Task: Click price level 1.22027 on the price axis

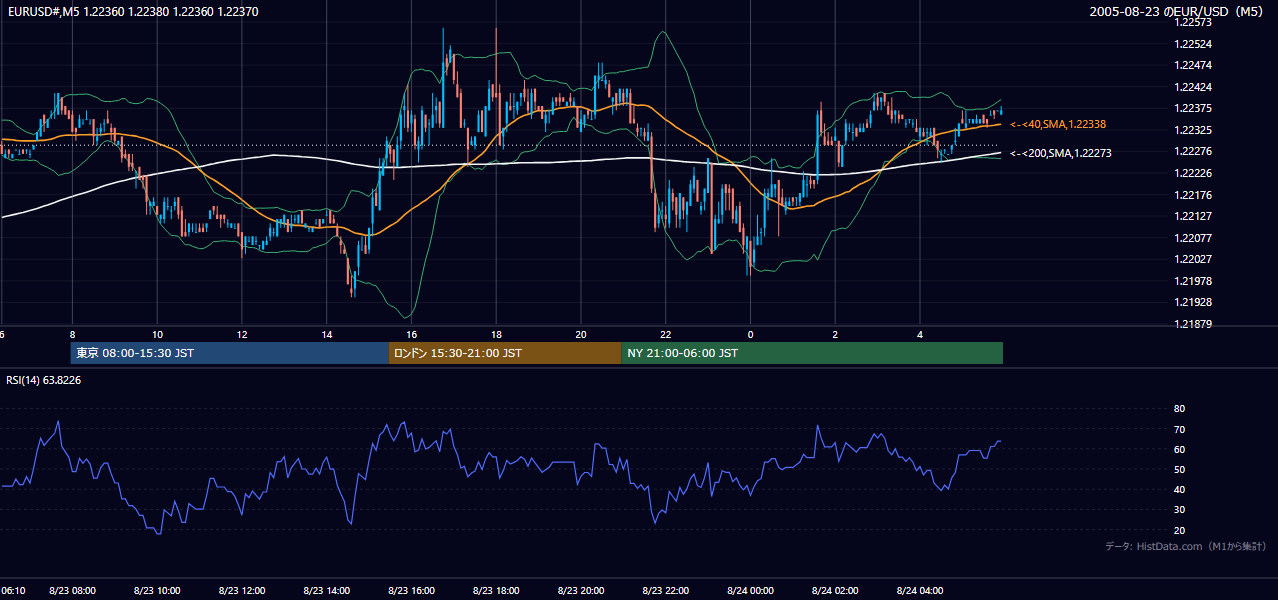Action: pyautogui.click(x=1194, y=259)
